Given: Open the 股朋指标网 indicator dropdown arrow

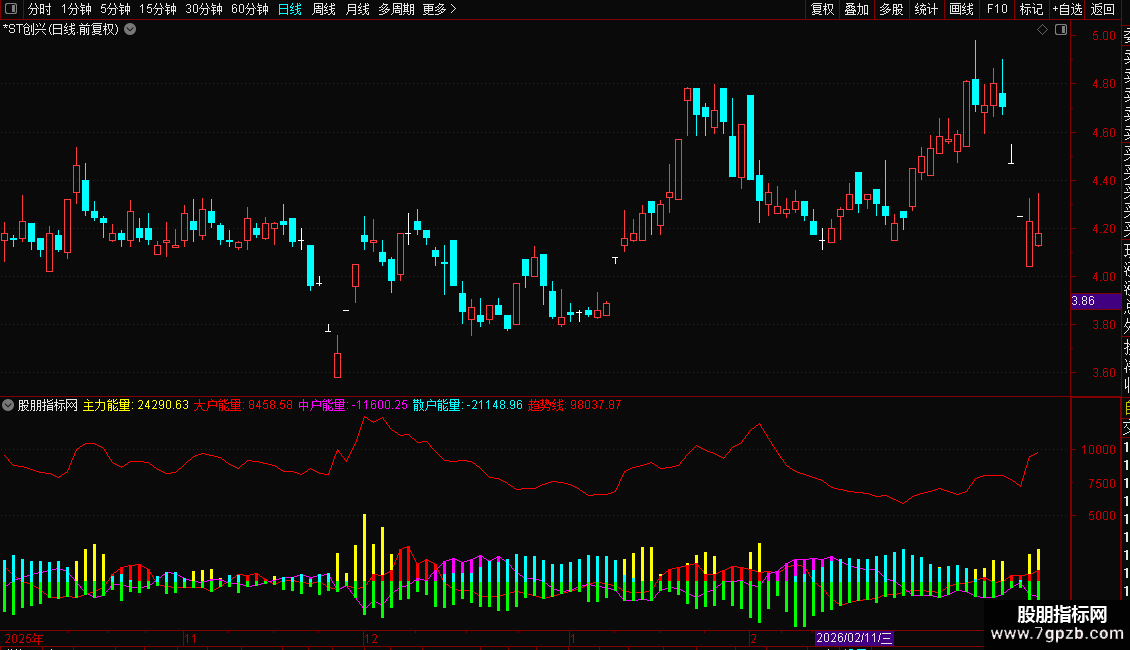Looking at the screenshot, I should (8, 405).
